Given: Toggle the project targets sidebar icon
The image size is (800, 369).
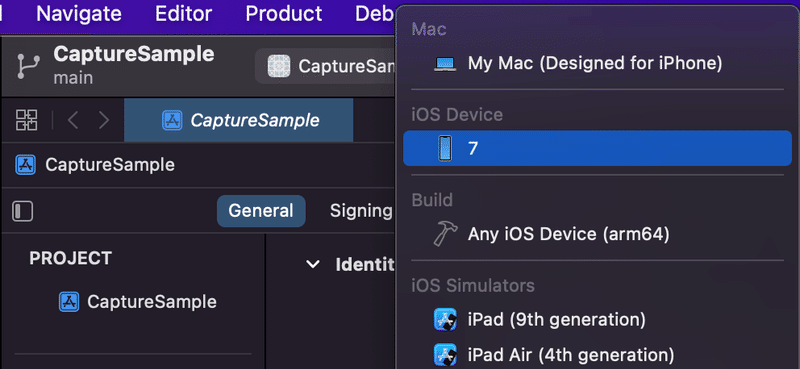Looking at the screenshot, I should (22, 211).
